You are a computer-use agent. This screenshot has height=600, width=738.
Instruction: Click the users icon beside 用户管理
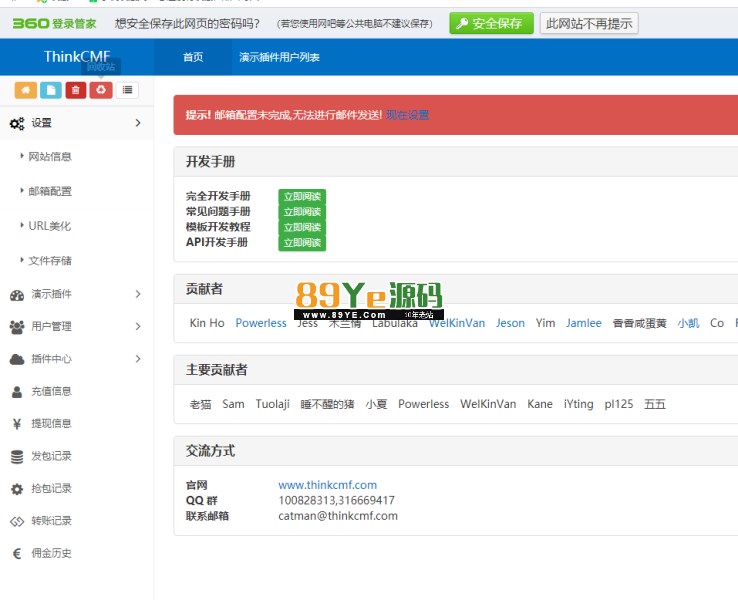click(17, 327)
